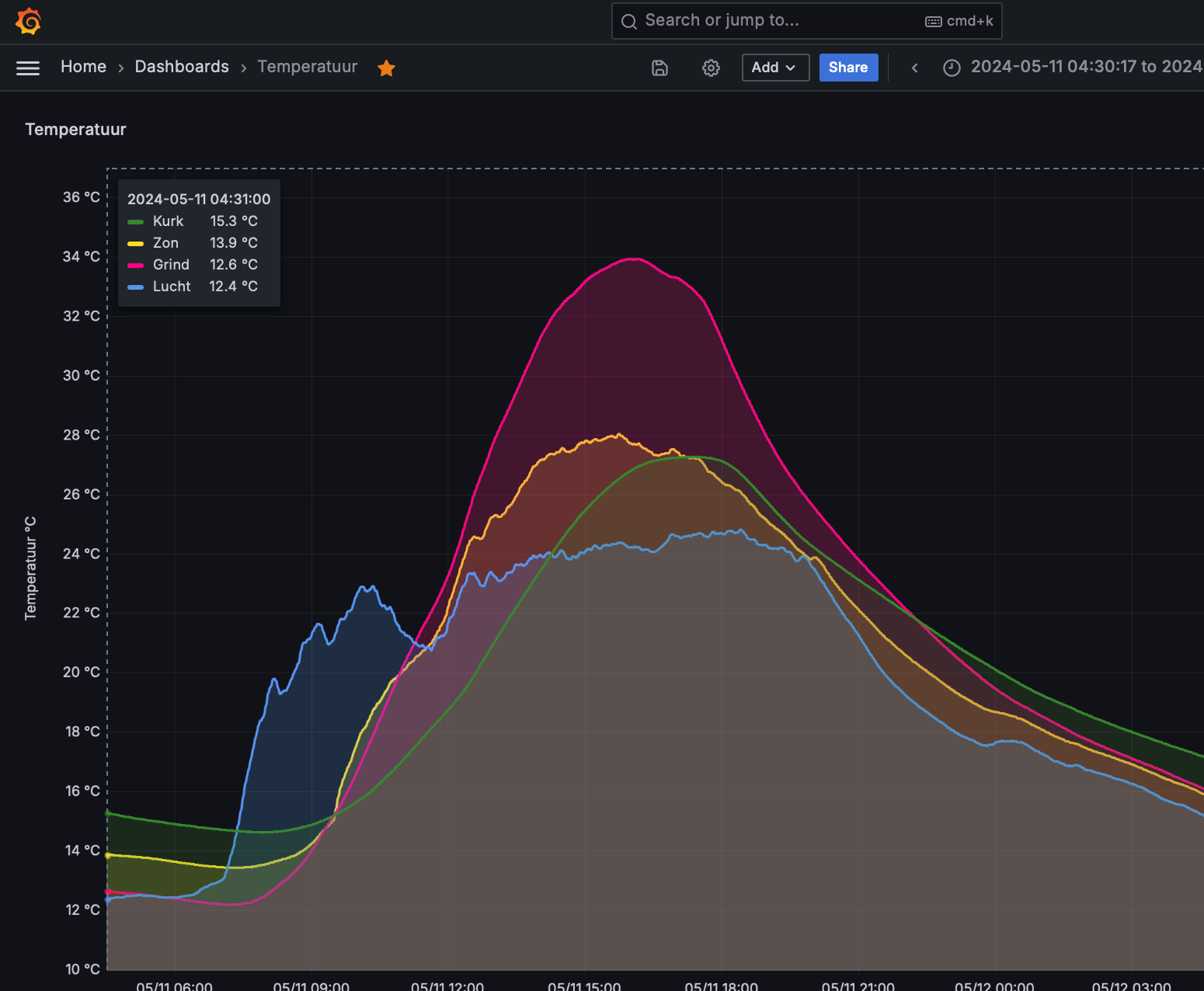Screen dimensions: 1204x991
Task: Click the green Kurk color swatch
Action: pyautogui.click(x=136, y=222)
